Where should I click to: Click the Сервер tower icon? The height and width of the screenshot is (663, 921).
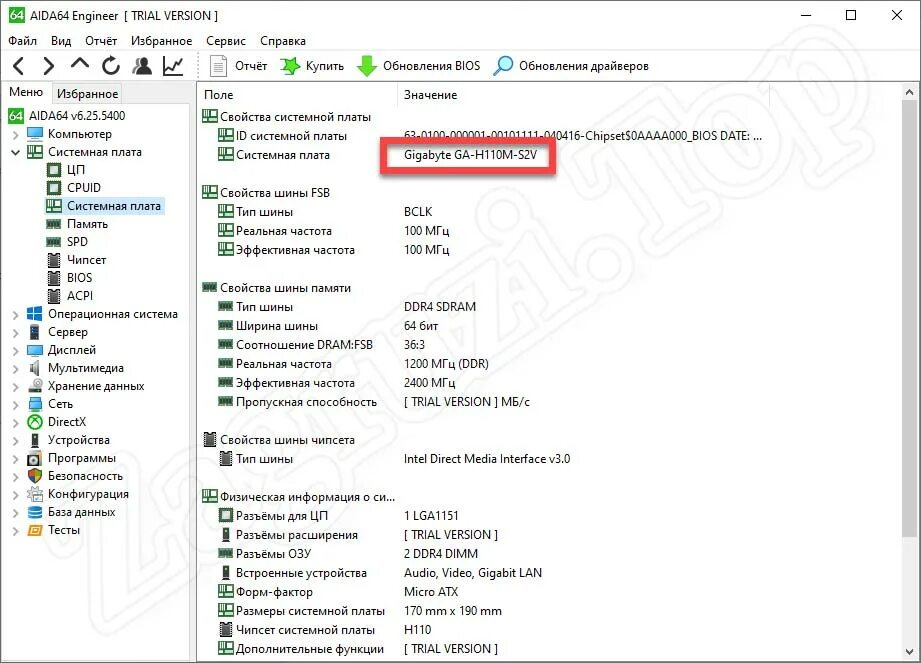point(35,332)
